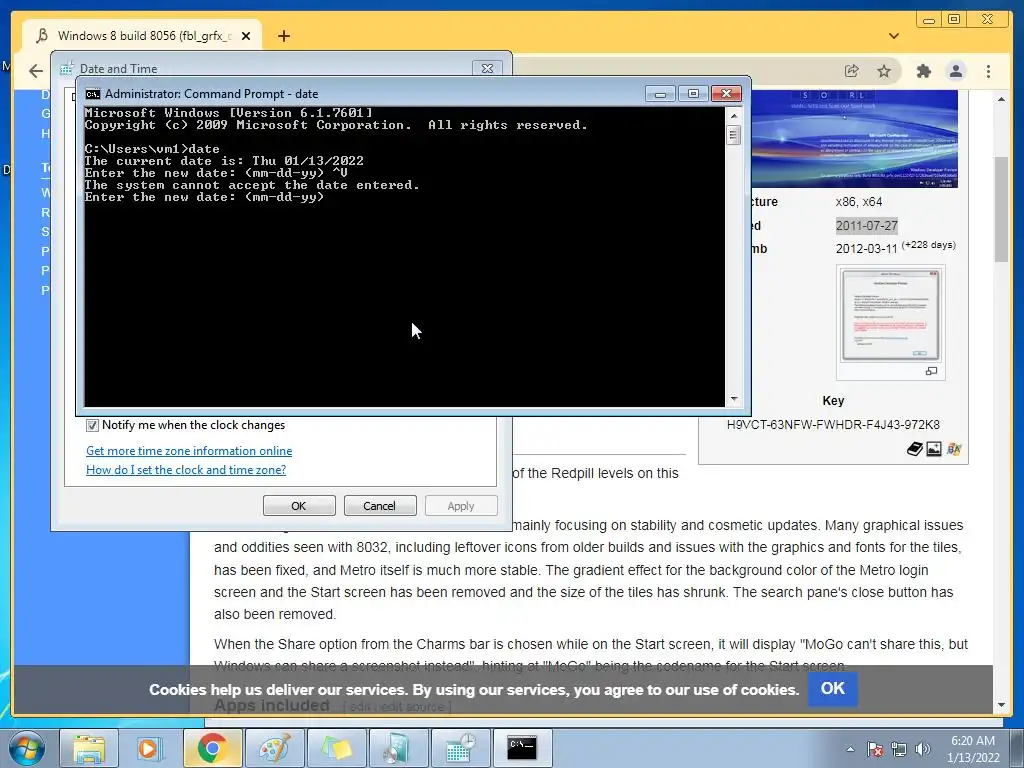
Task: Open a new Chrome tab with plus button
Action: 283,36
